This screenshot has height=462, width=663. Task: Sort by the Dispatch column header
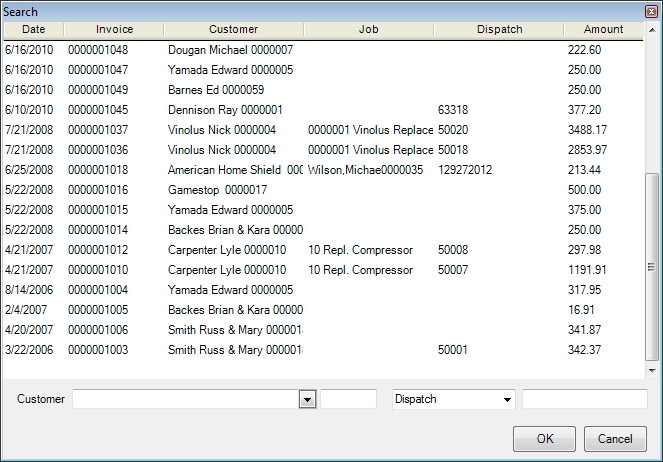(x=499, y=29)
